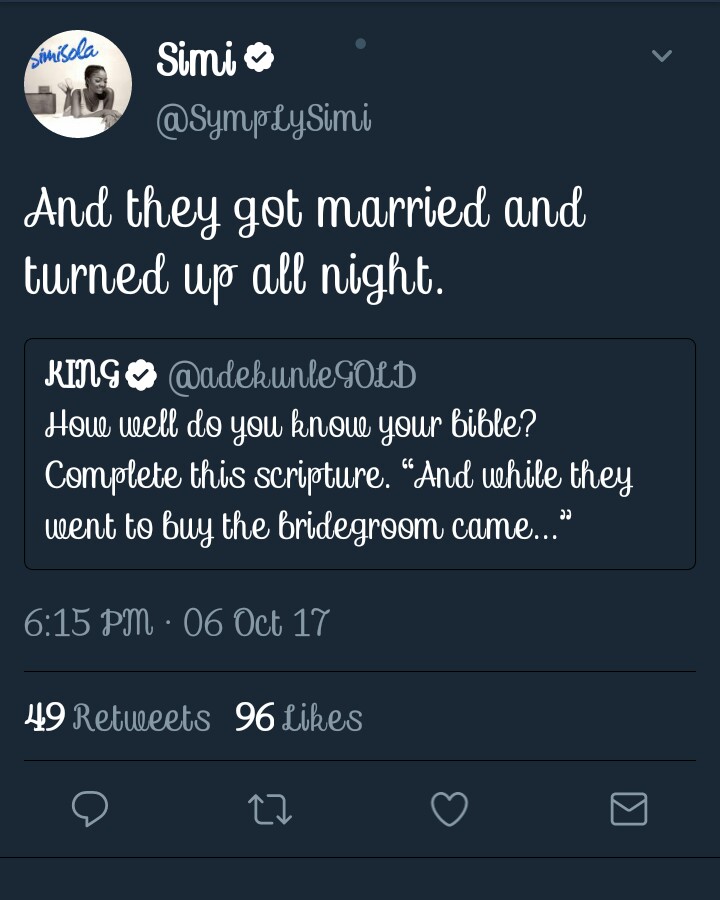Open Simi's profile picture

[x=78, y=84]
